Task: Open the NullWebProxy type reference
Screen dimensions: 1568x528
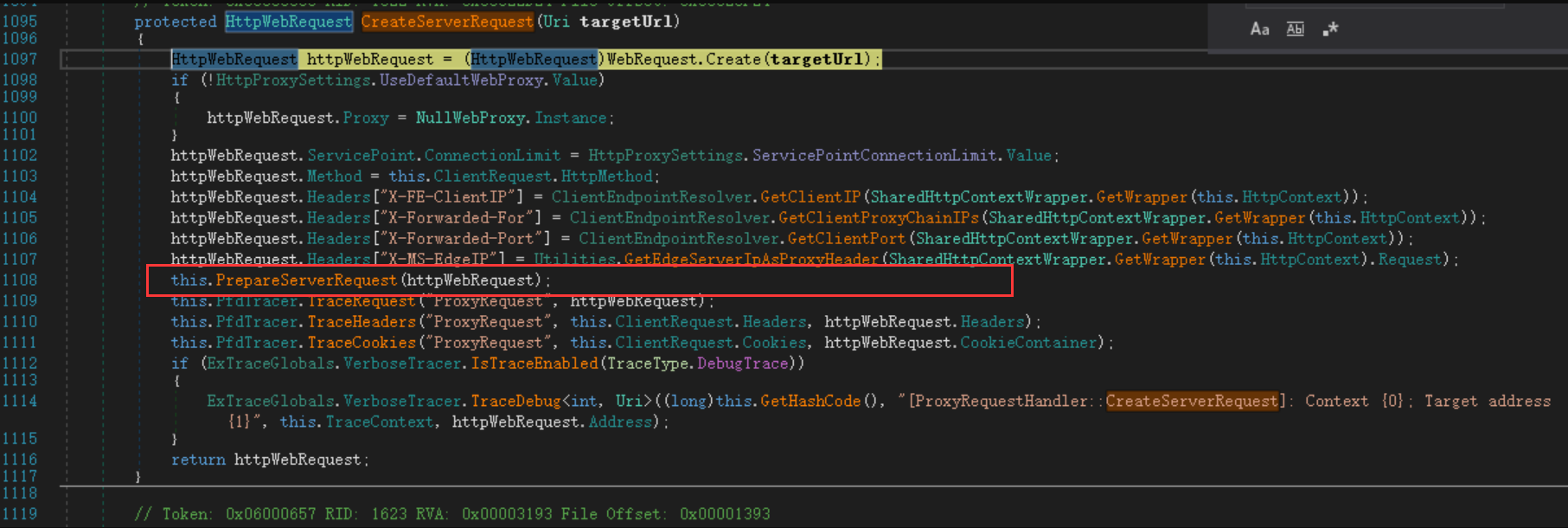Action: (470, 118)
